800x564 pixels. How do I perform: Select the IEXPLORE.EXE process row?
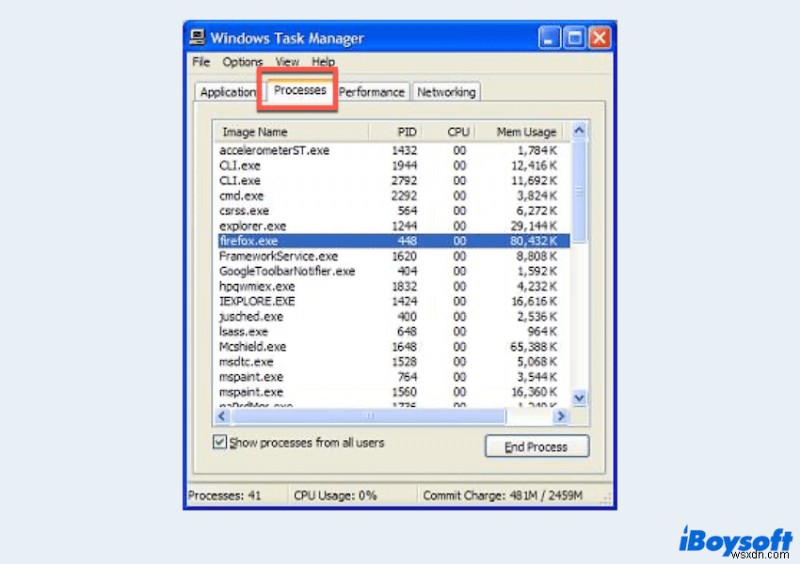point(393,301)
